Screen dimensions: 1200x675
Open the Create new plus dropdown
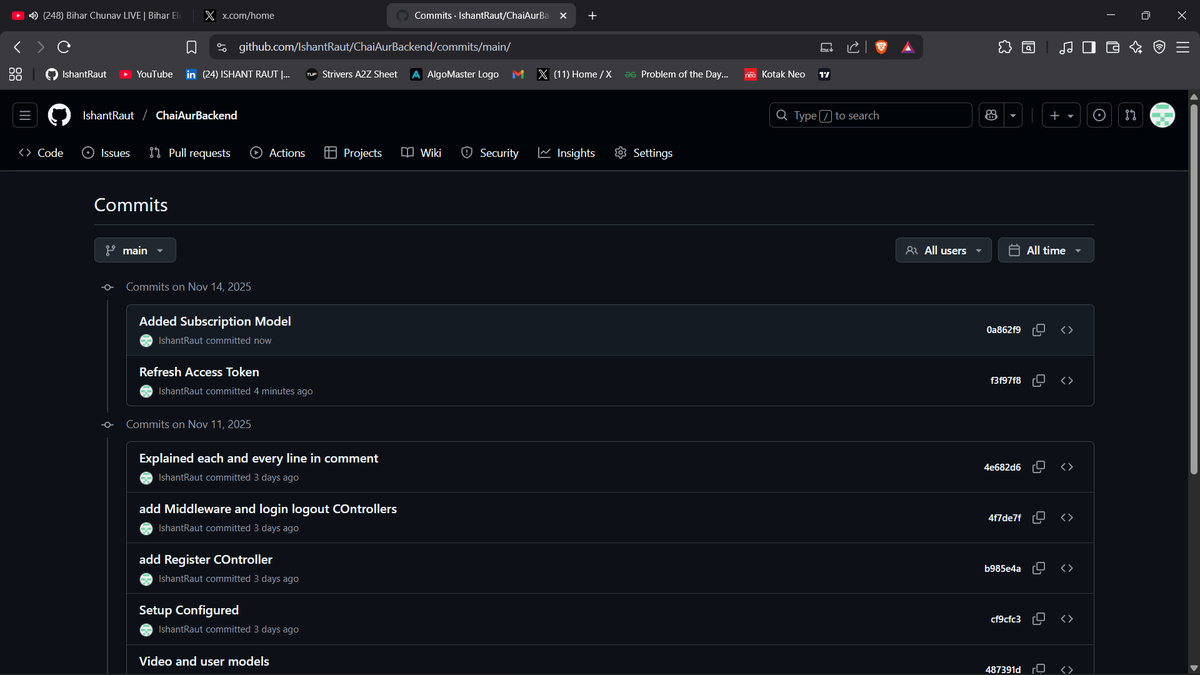pos(1061,115)
